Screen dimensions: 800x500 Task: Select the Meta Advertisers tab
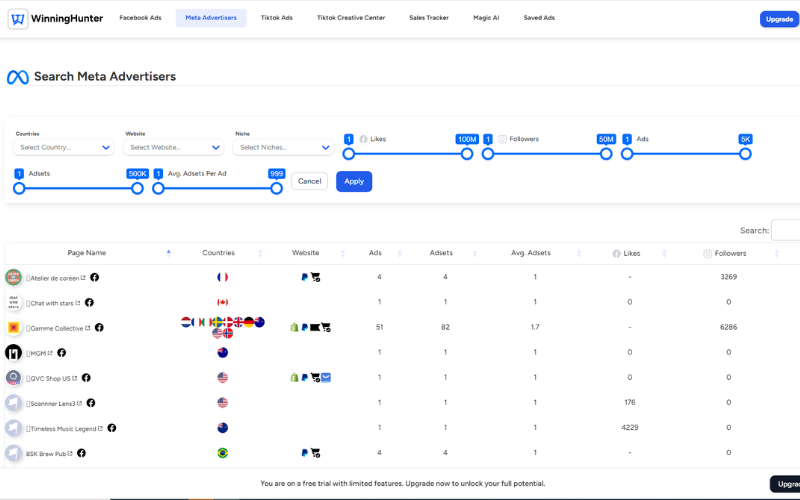tap(211, 18)
